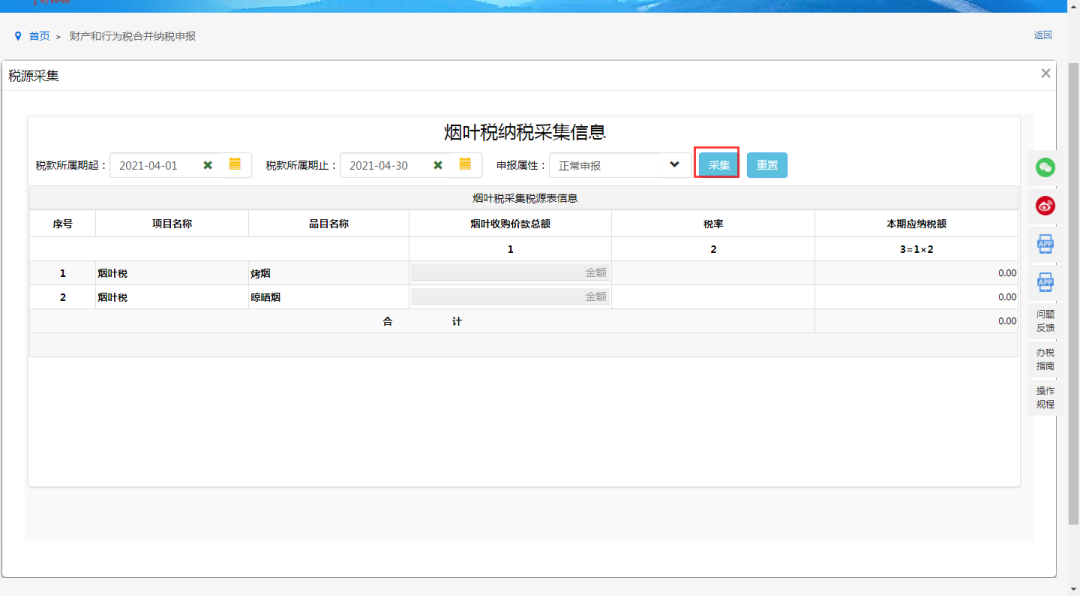Open 操作规程 in the side panel
Screen dimensions: 1080x596
tap(1045, 398)
